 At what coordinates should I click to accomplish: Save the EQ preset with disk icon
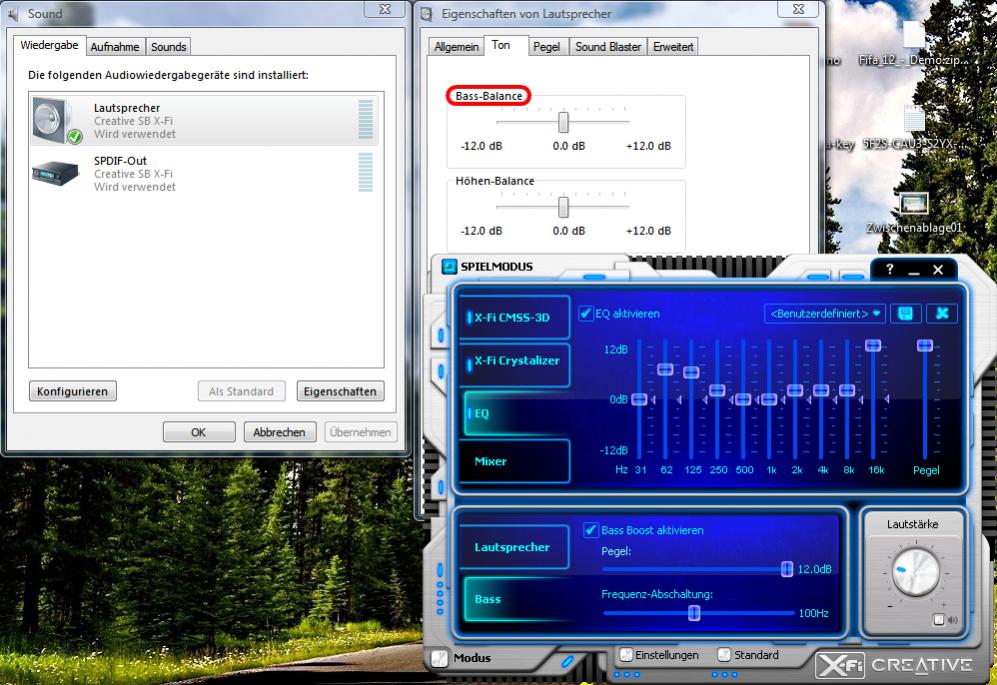tap(905, 313)
